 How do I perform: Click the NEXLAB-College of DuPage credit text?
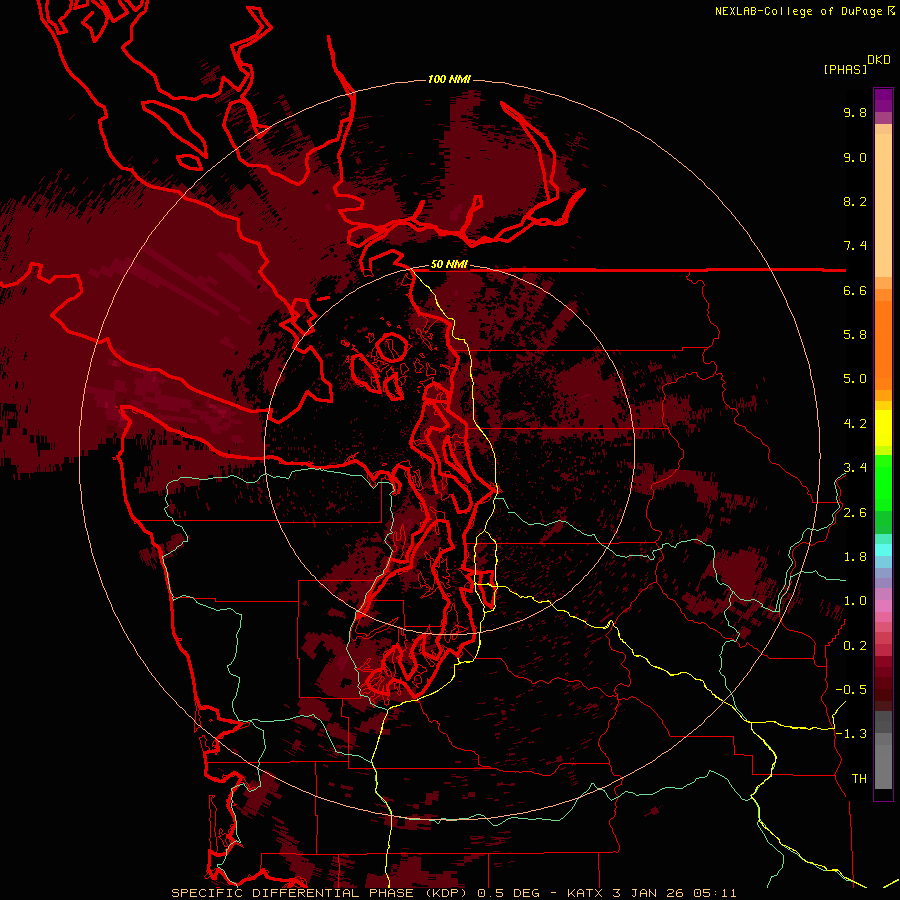(x=800, y=11)
